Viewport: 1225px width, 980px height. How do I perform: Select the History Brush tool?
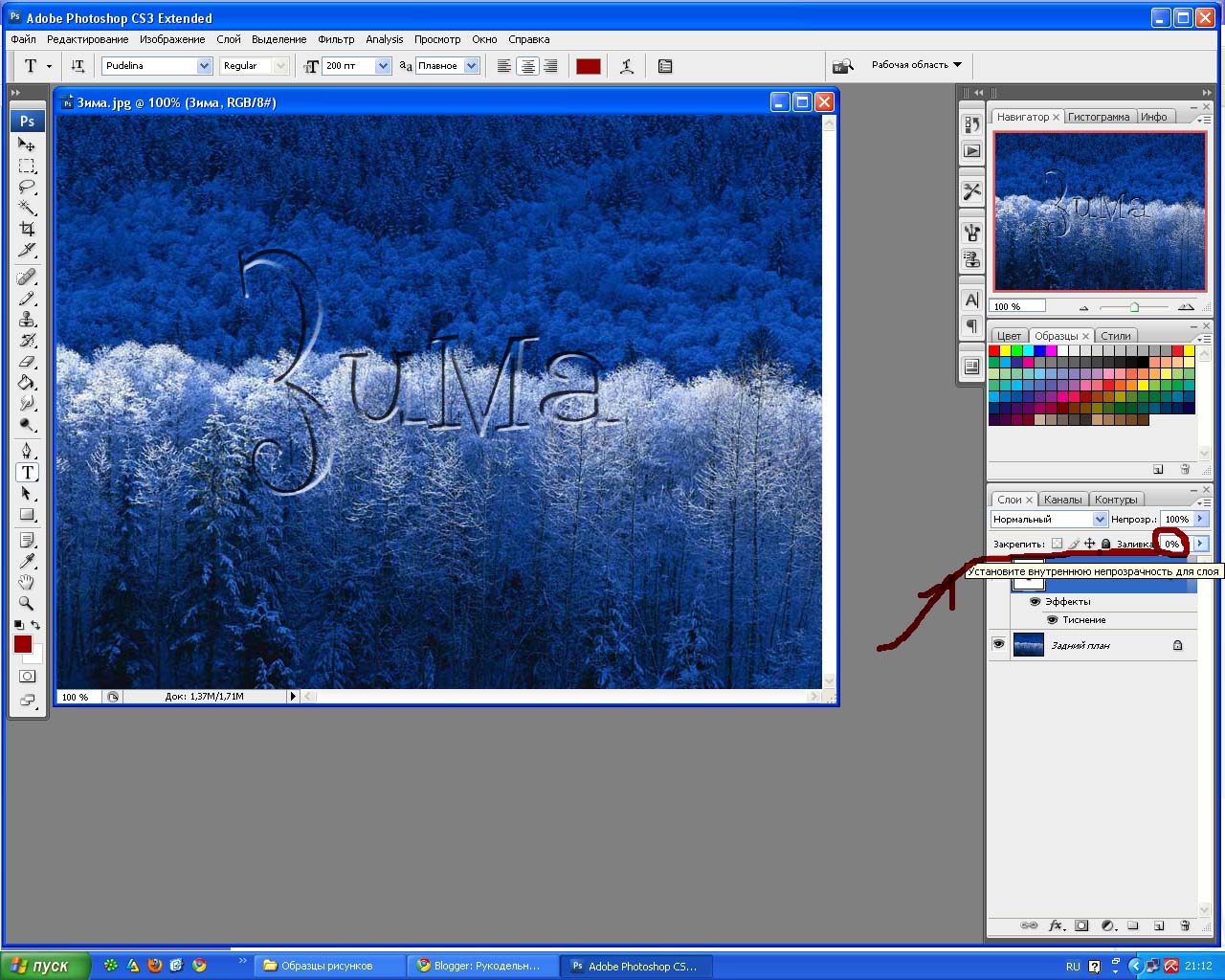pyautogui.click(x=27, y=341)
